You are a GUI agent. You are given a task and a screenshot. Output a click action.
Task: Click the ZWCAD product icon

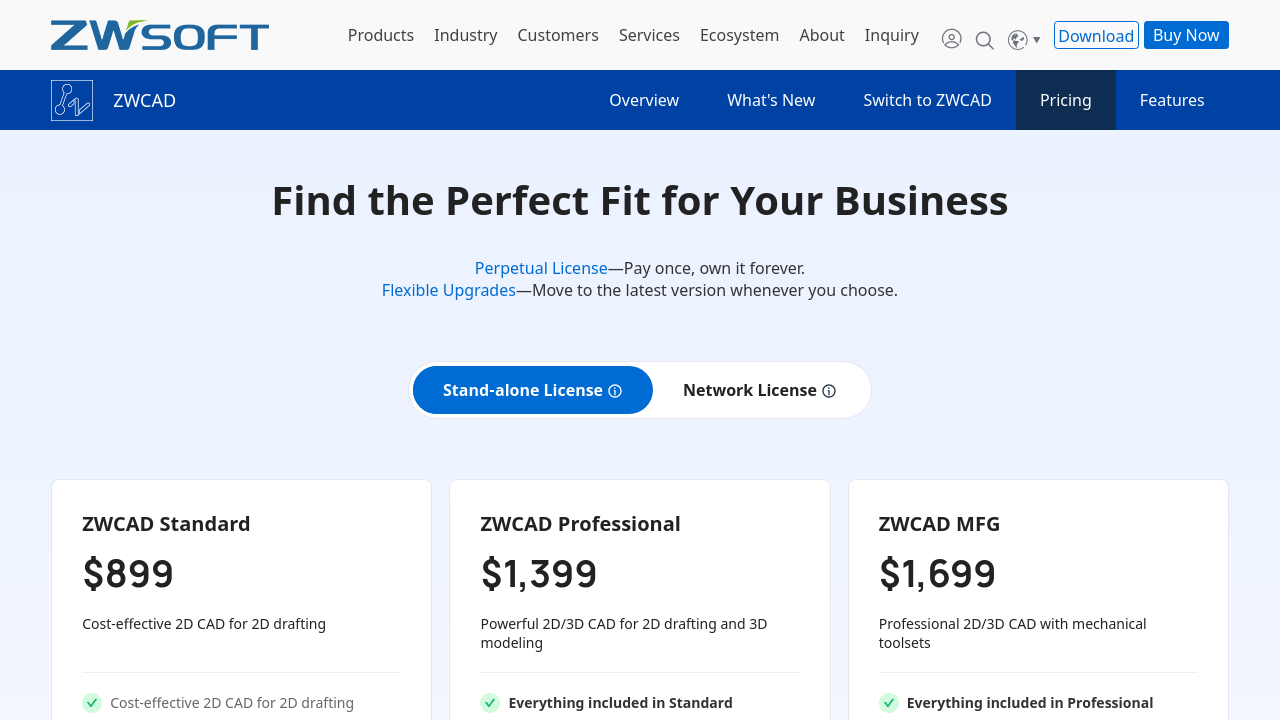[72, 100]
